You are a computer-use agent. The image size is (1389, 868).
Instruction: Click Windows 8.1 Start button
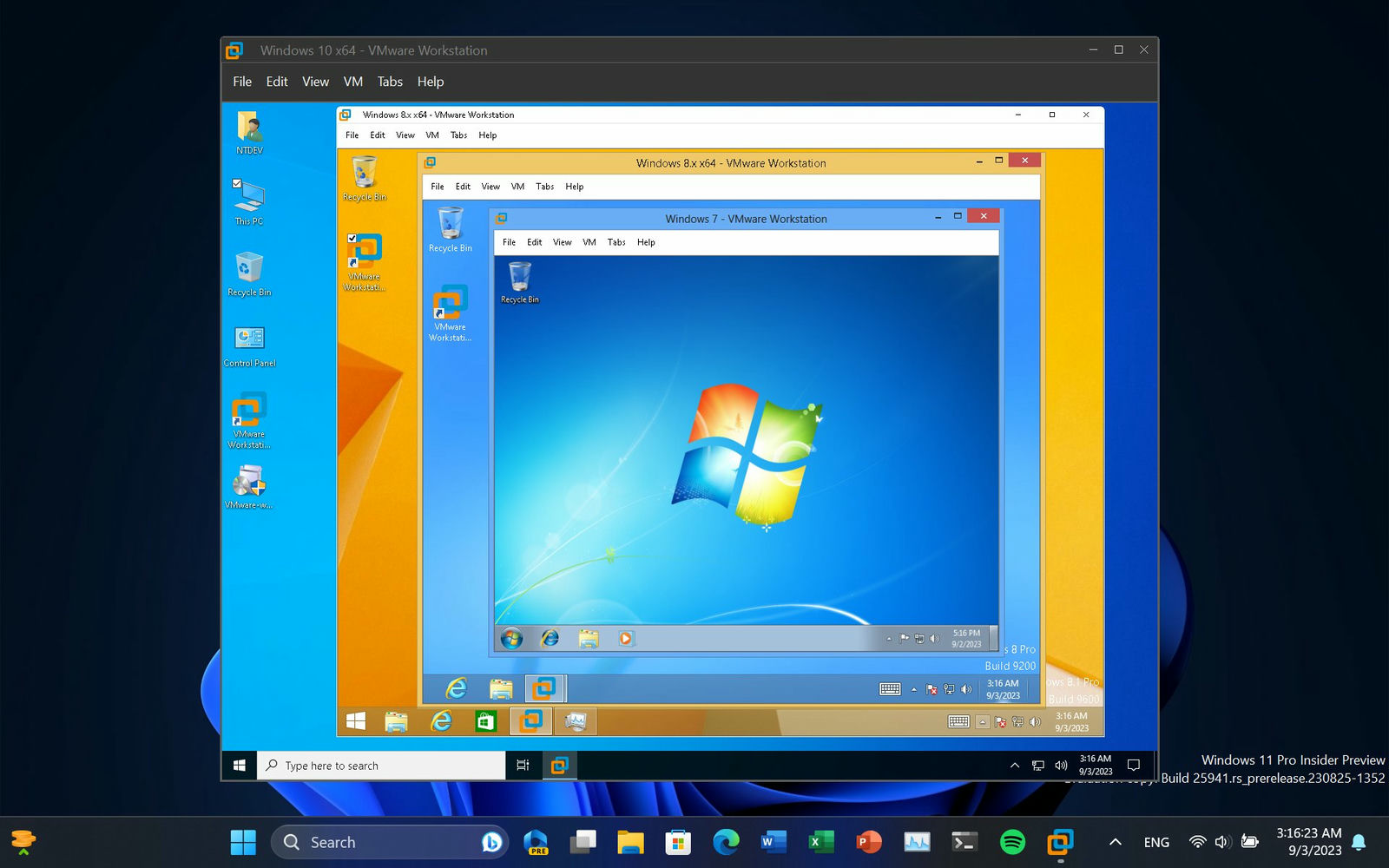click(x=355, y=721)
